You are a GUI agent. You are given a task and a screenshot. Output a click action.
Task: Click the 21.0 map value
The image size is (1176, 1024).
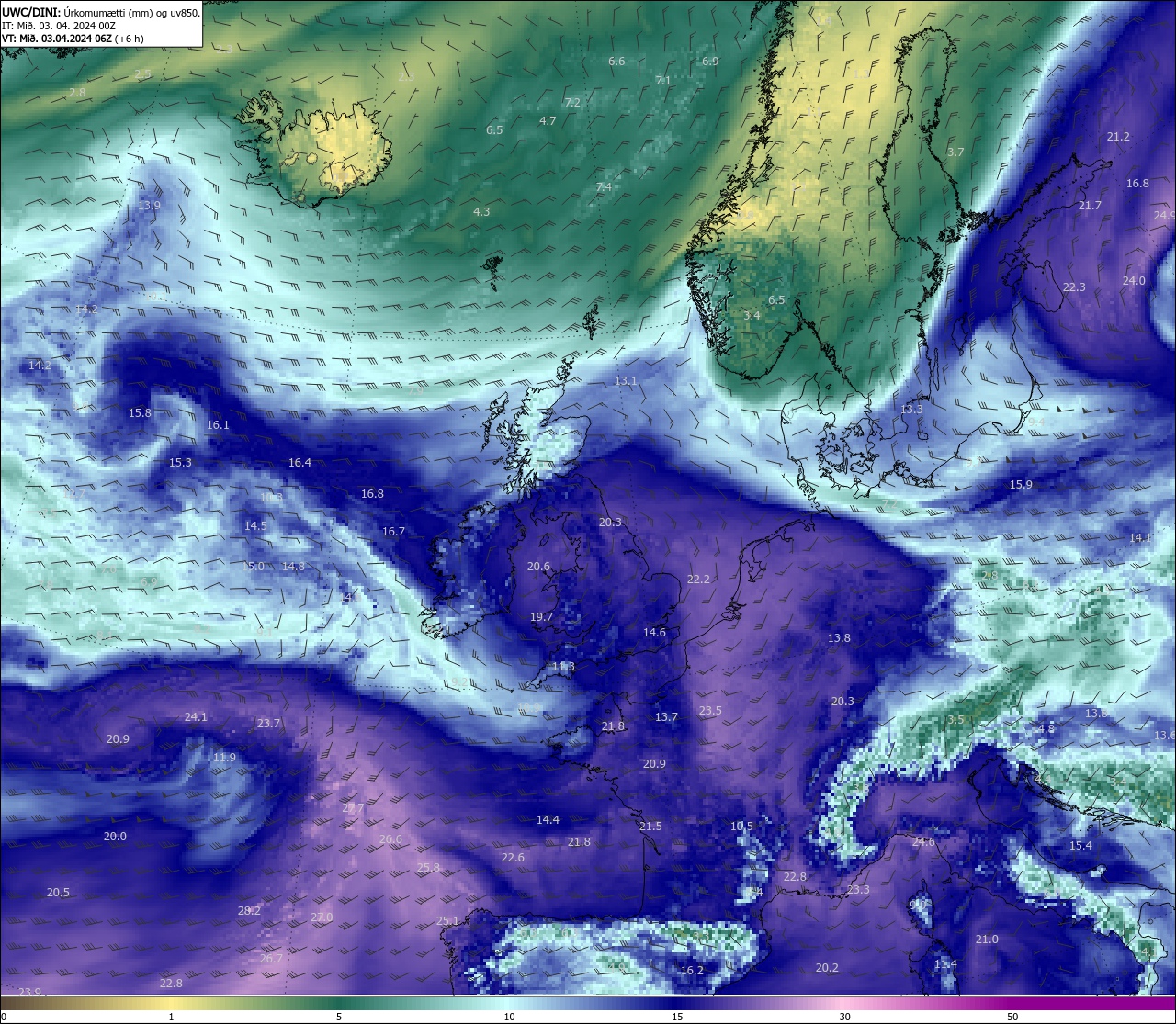coord(987,940)
